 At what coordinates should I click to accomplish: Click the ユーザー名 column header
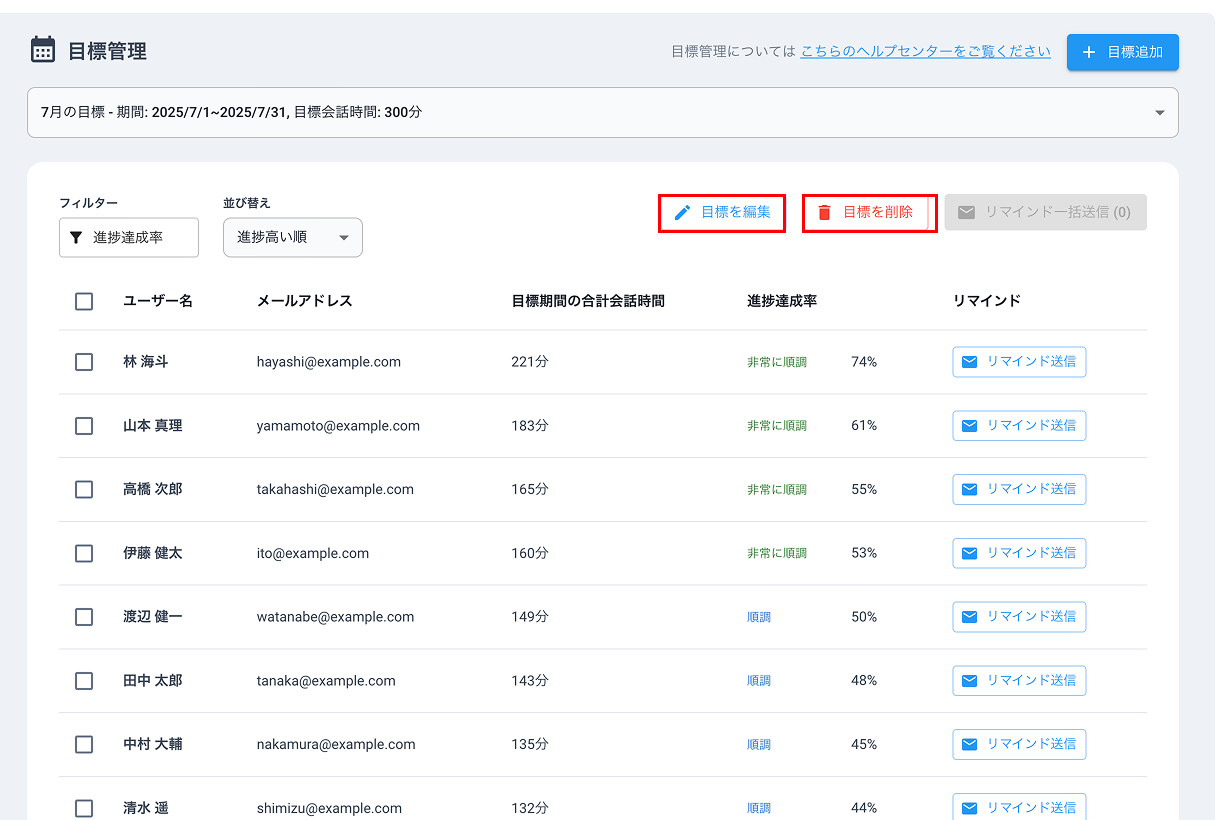click(x=158, y=301)
